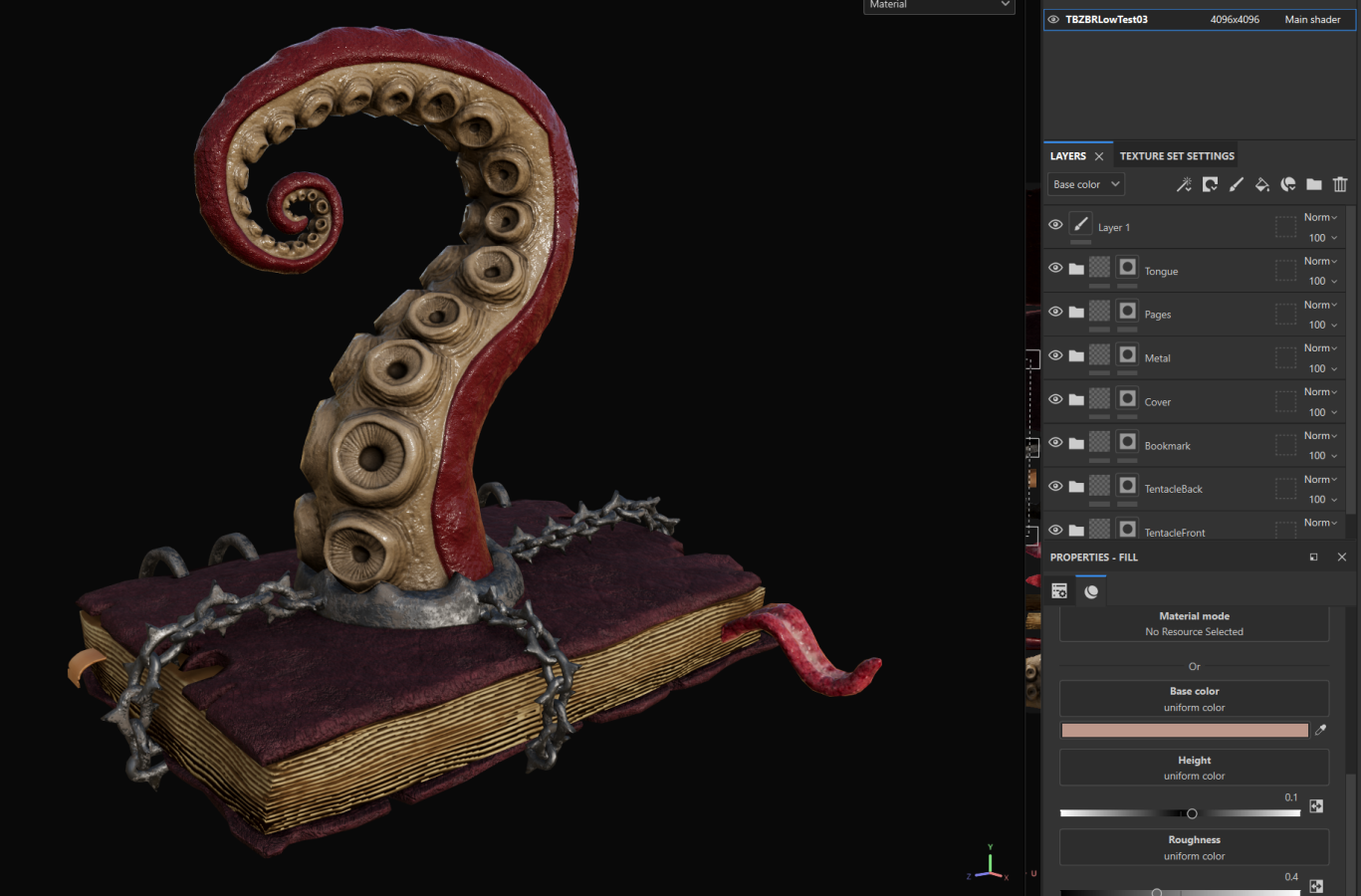Open TentacleBack layer opacity dropdown
This screenshot has height=896, width=1361.
coord(1322,499)
